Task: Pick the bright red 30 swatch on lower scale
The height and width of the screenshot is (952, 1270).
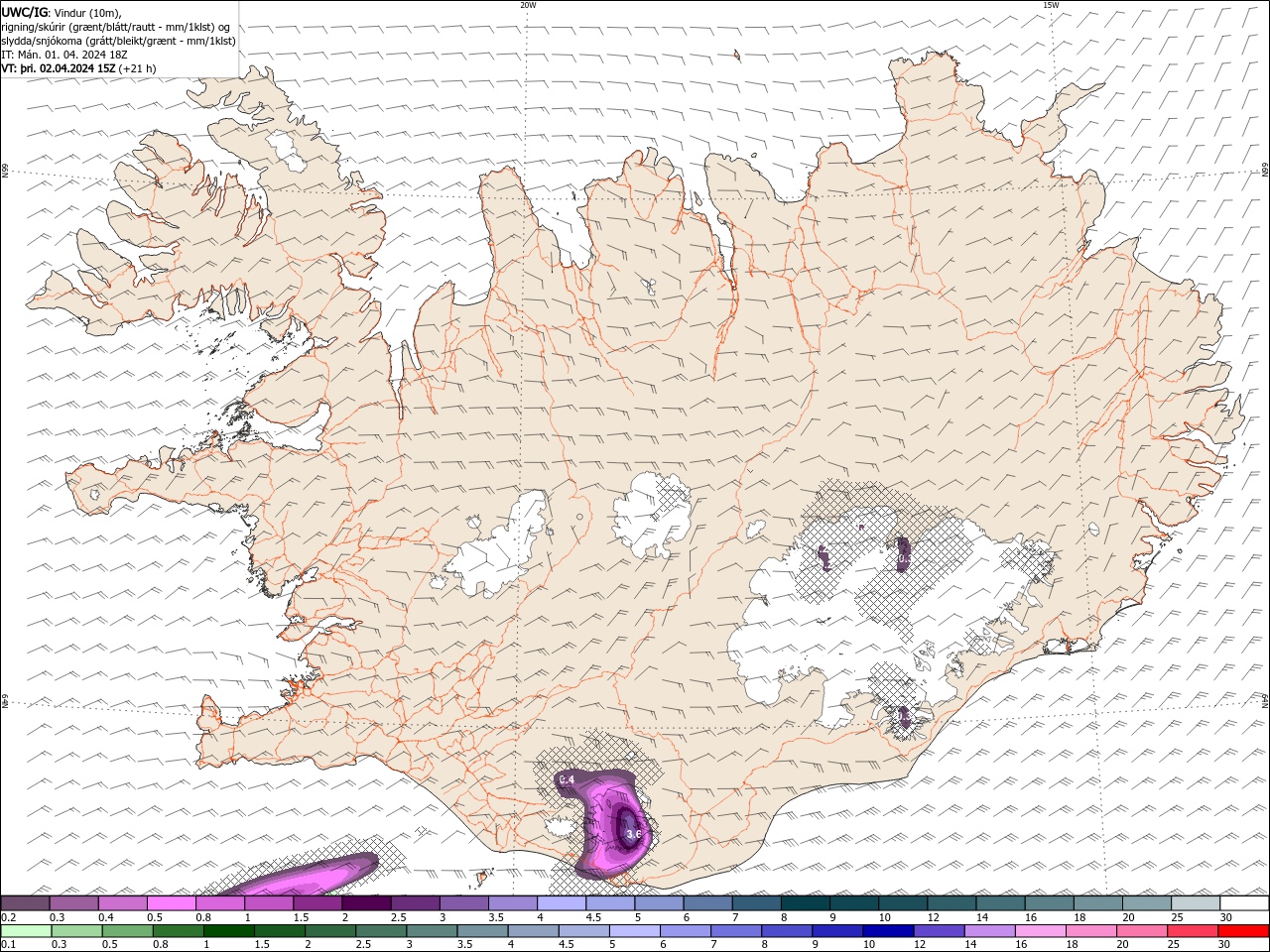Action: (1242, 931)
